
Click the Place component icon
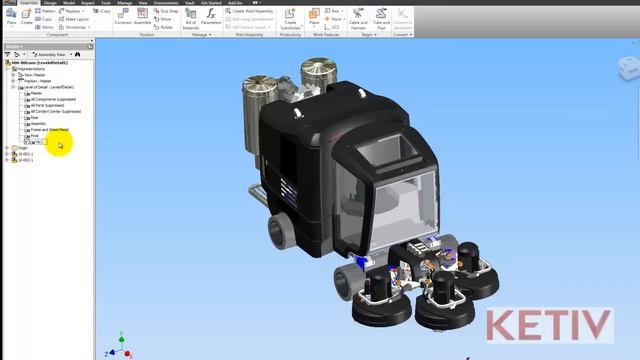pos(11,14)
